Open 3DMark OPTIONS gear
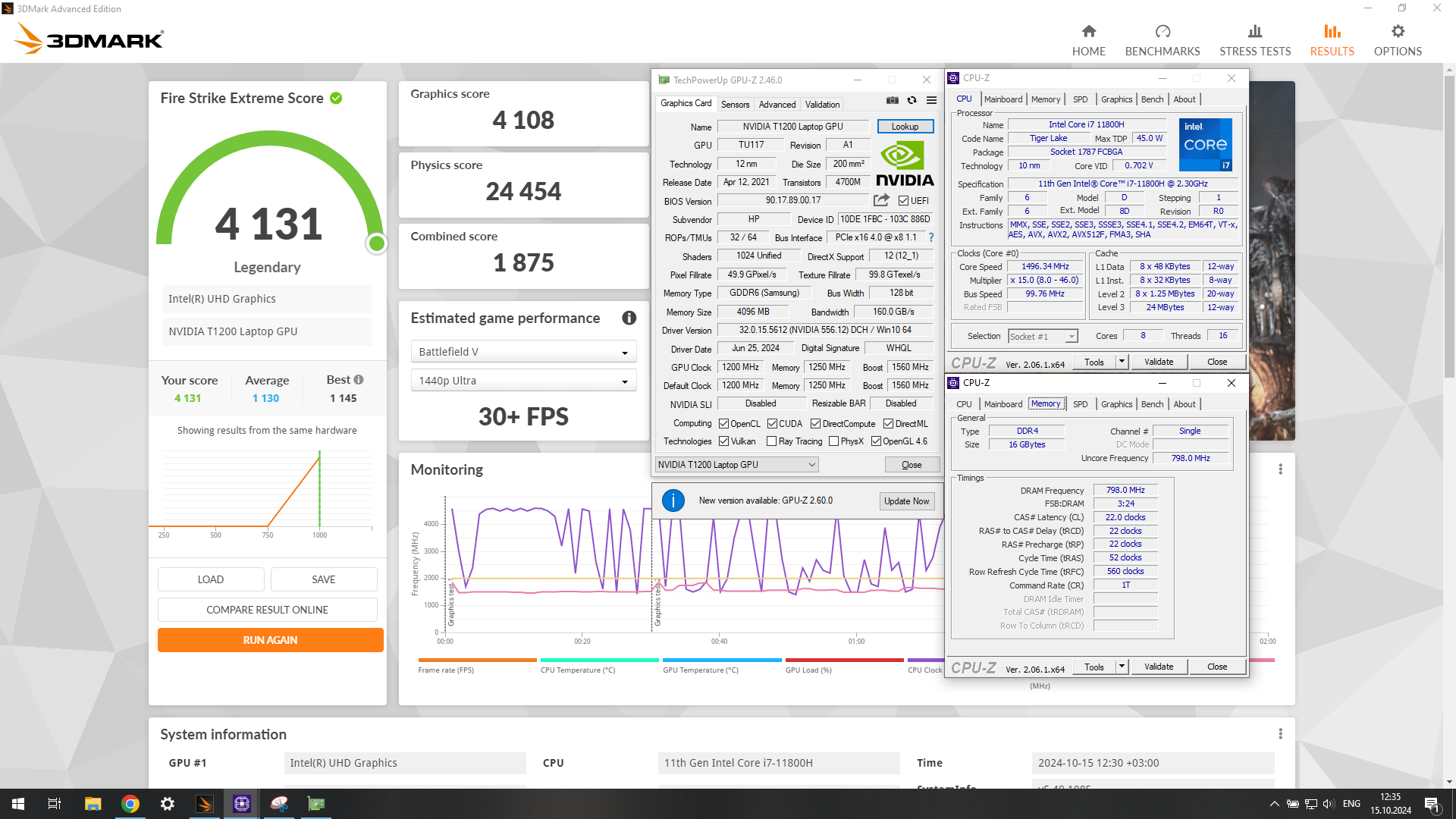The image size is (1456, 819). 1397,40
